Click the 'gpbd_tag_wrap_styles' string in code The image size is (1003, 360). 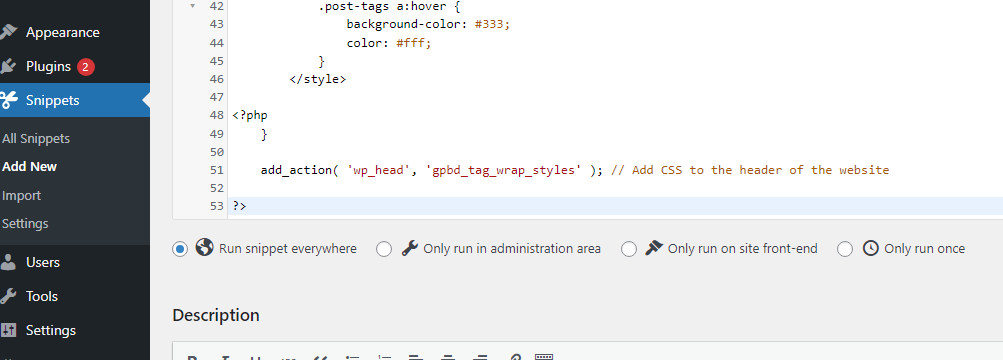click(x=503, y=170)
